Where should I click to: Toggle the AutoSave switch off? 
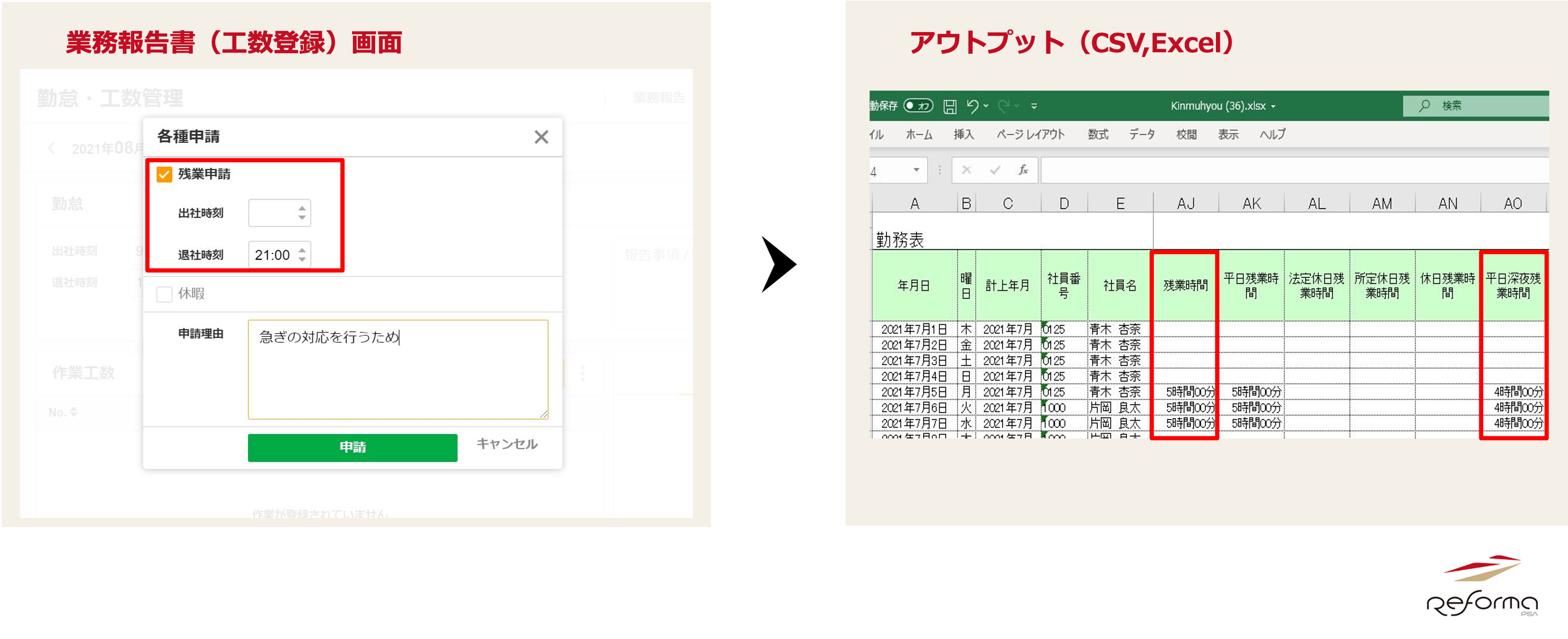click(918, 106)
